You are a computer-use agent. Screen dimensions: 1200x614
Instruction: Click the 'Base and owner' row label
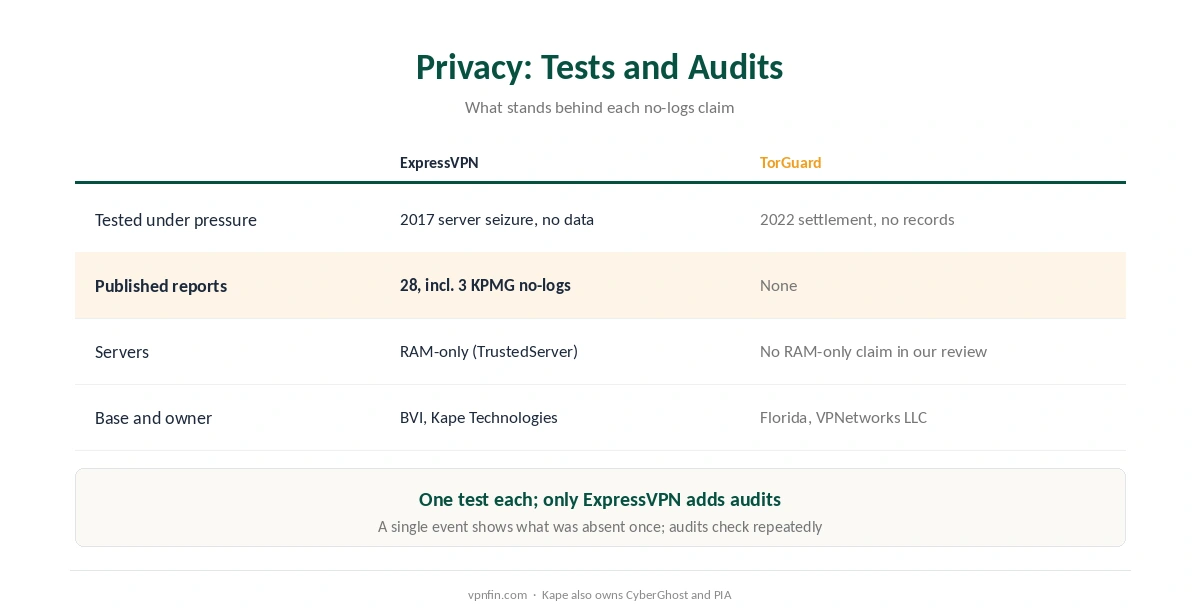point(153,418)
